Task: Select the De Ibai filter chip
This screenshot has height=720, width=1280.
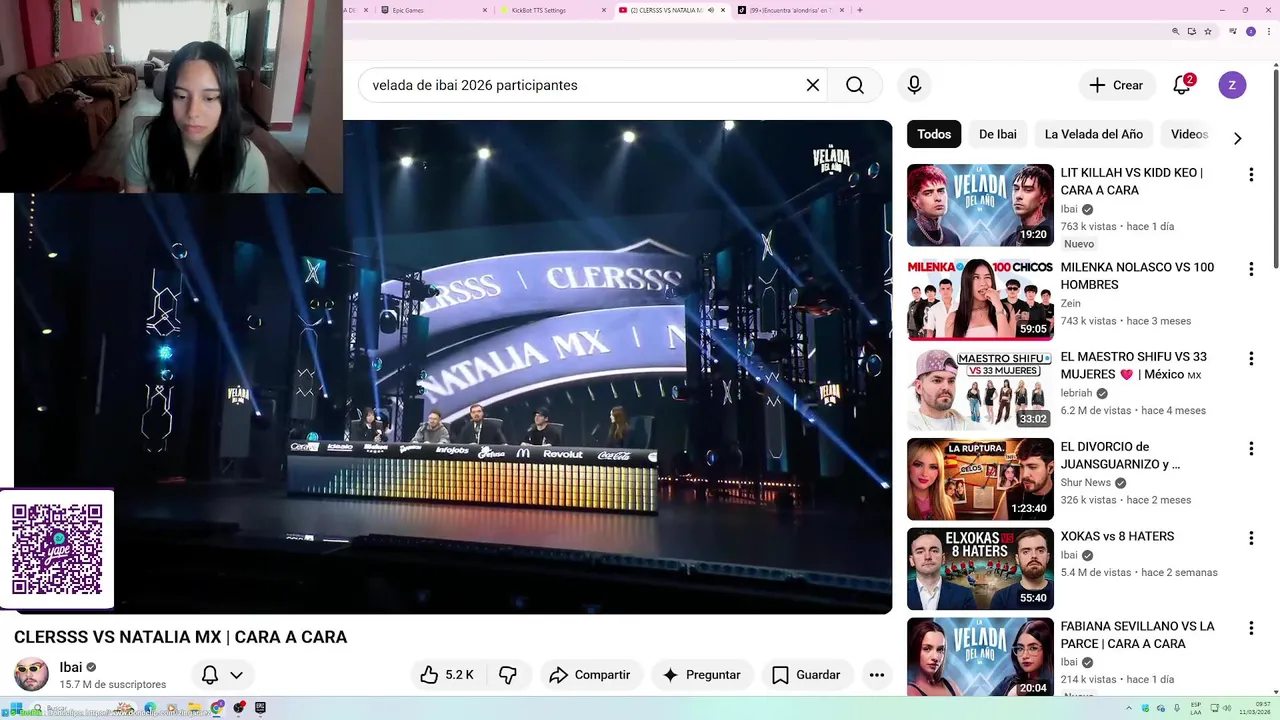Action: pyautogui.click(x=998, y=134)
